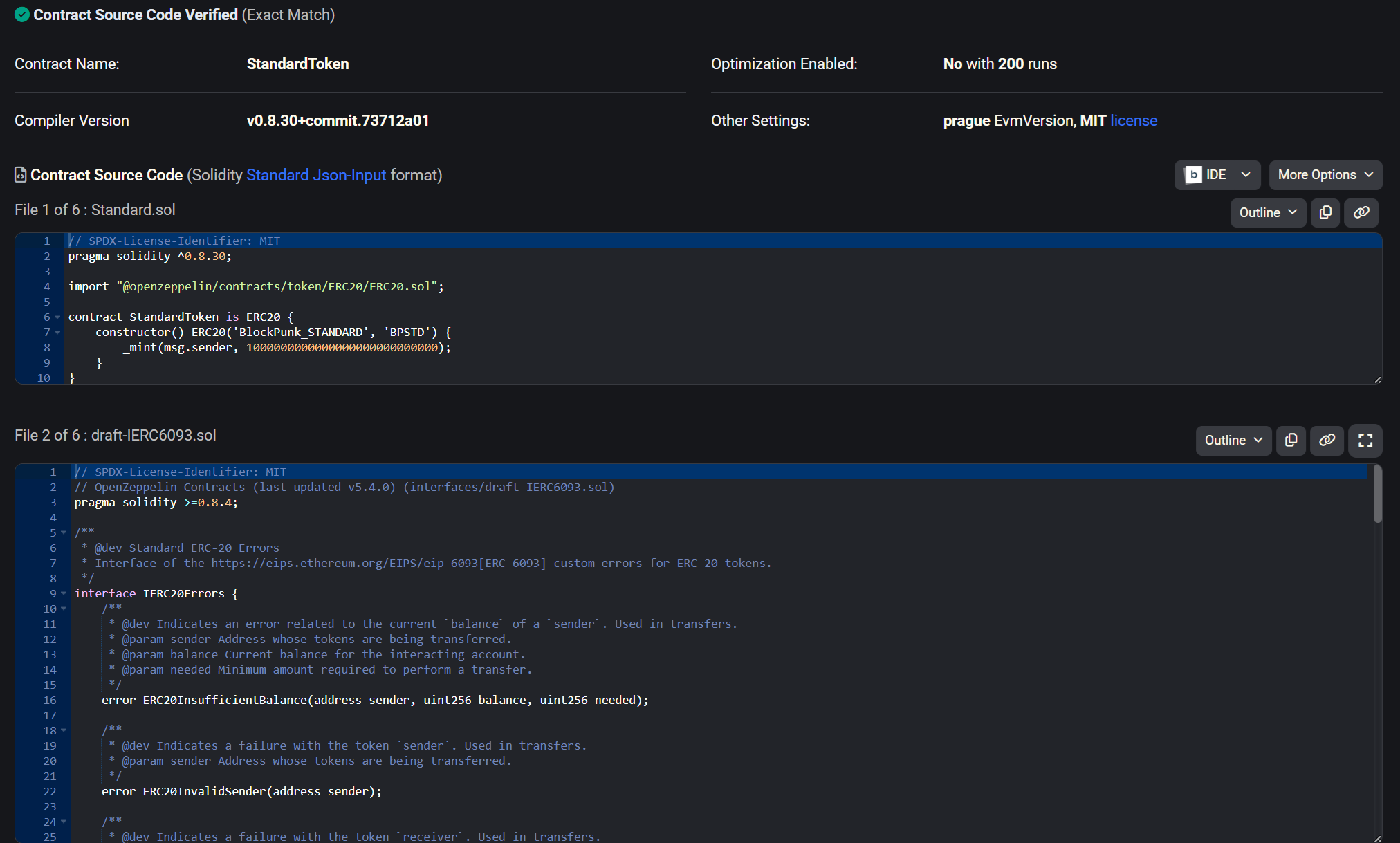Click permalink icon for Standard.sol file
Viewport: 1400px width, 843px height.
point(1361,212)
